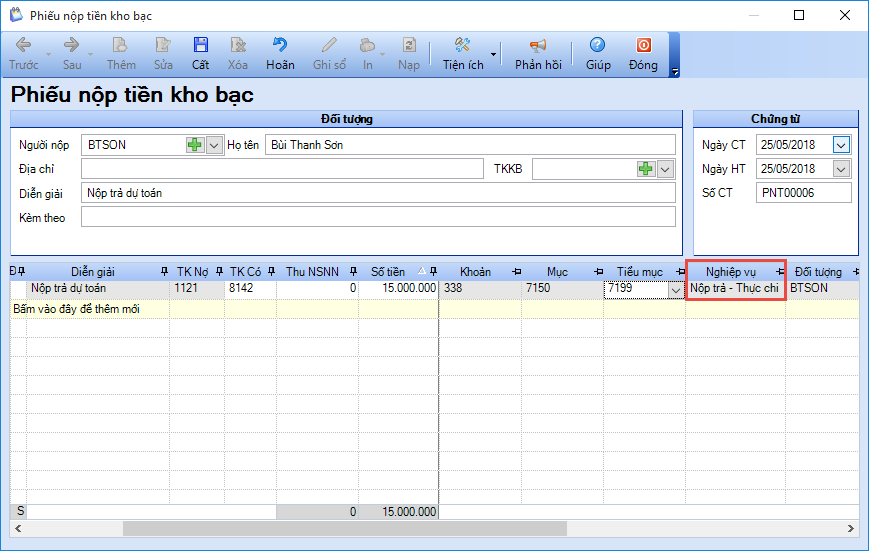This screenshot has width=869, height=551.
Task: Pin the Mục column
Action: (x=599, y=272)
